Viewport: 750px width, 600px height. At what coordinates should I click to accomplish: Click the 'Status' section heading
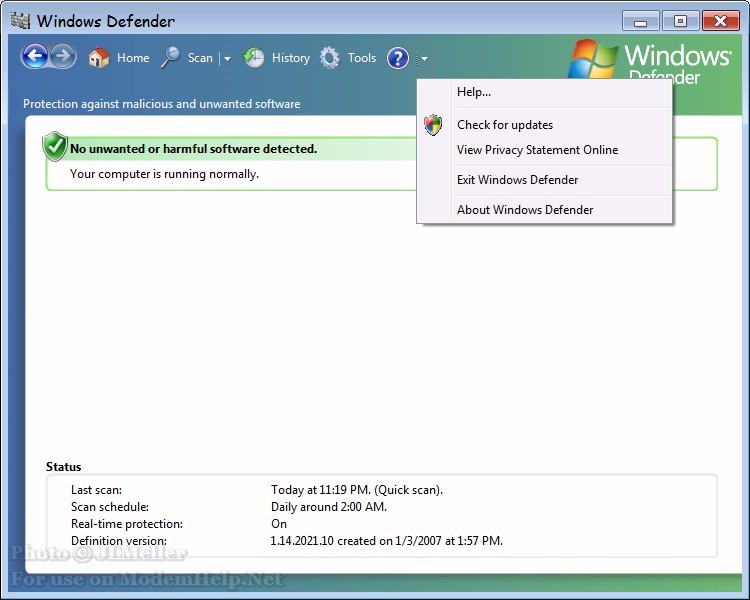(x=64, y=467)
